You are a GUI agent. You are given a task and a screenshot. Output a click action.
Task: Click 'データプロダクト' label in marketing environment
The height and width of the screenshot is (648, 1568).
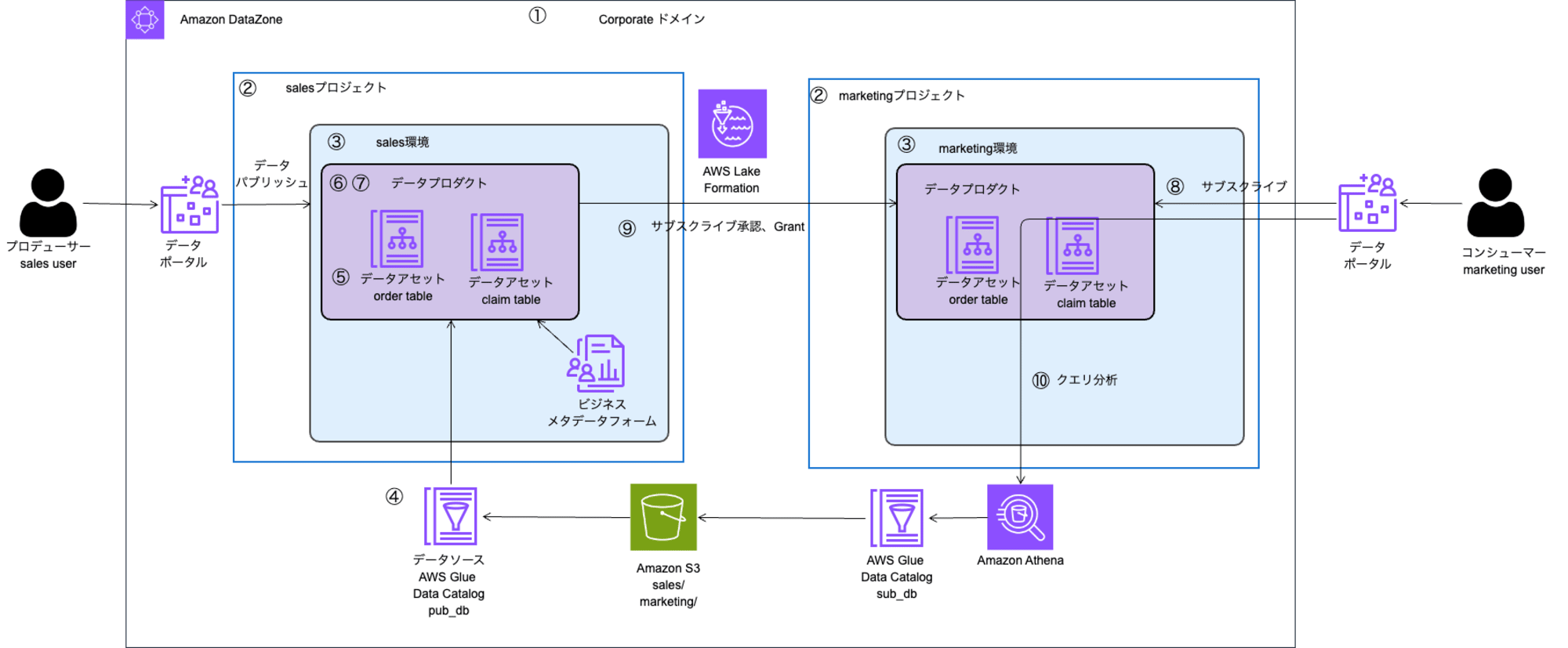pyautogui.click(x=972, y=189)
